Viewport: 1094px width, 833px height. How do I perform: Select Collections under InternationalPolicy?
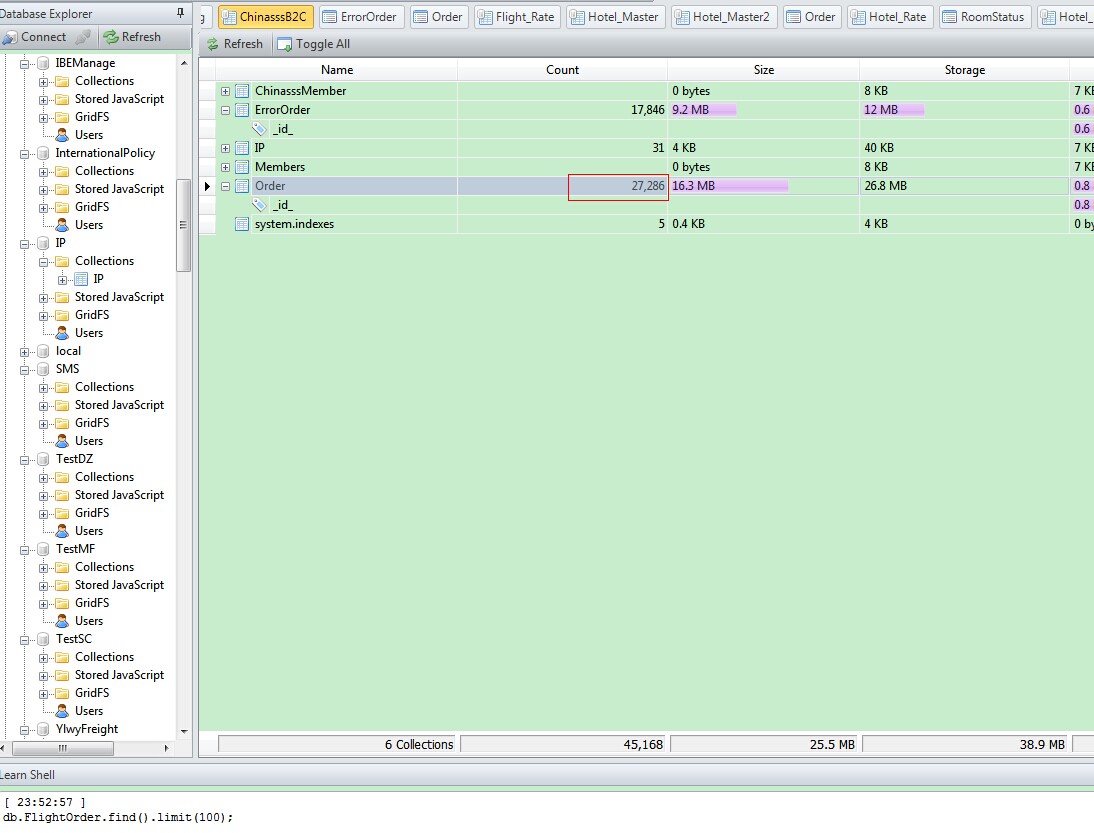[105, 172]
